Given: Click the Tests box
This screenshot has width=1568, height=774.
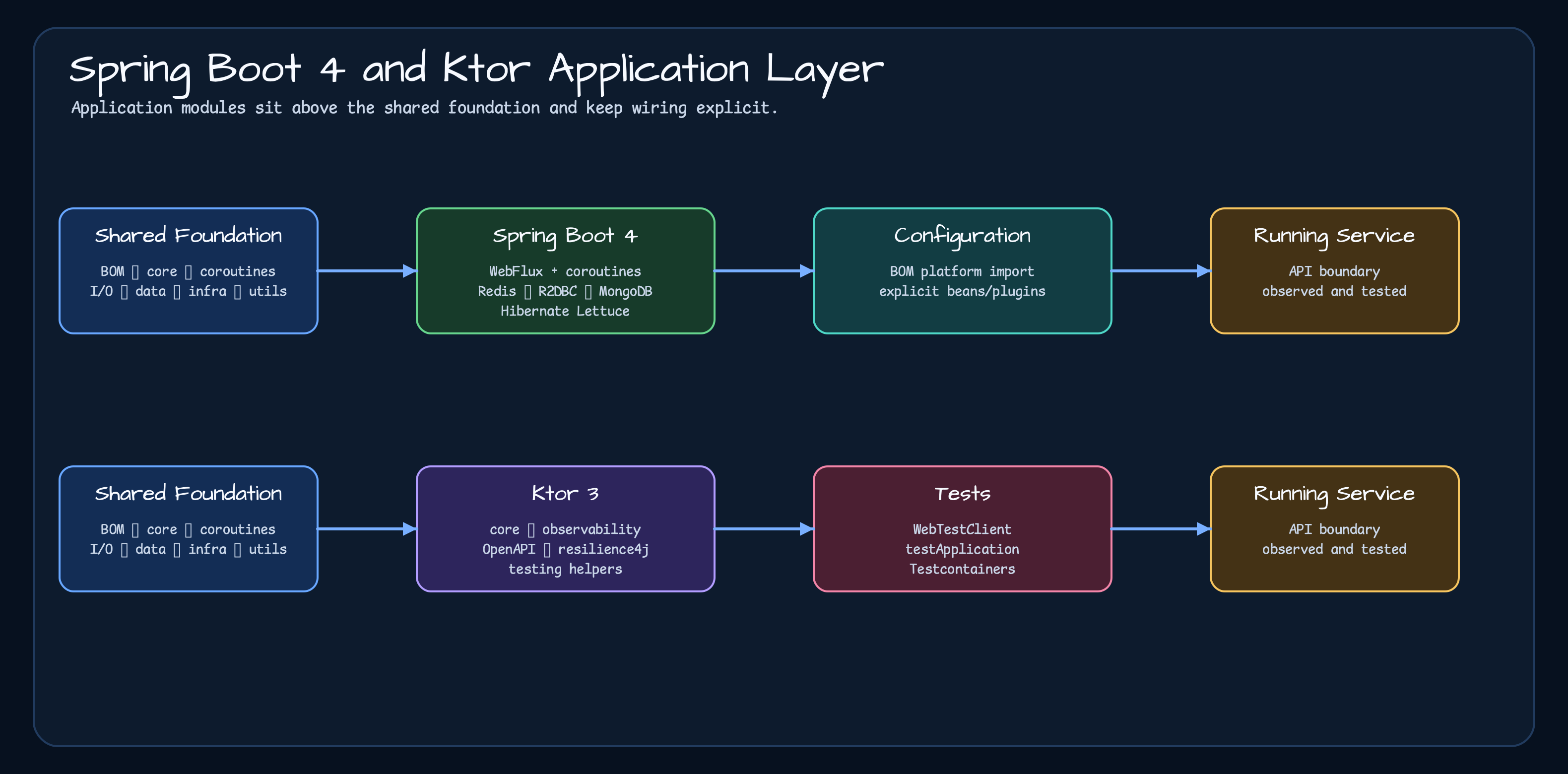Looking at the screenshot, I should pos(962,529).
